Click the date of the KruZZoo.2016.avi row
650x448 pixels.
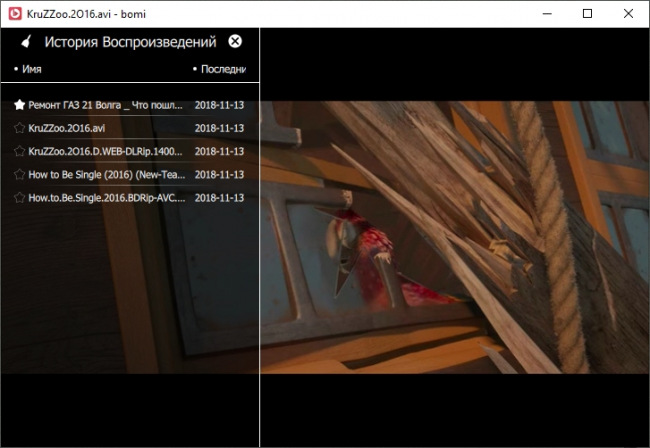point(219,128)
